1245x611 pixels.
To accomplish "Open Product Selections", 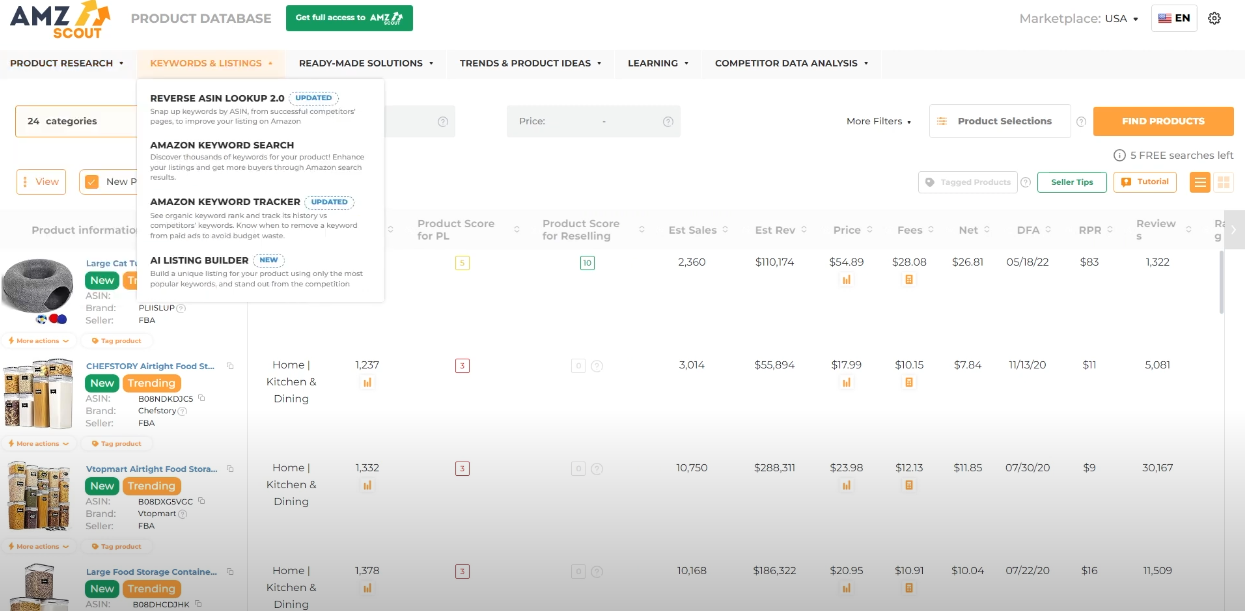I will coord(999,121).
